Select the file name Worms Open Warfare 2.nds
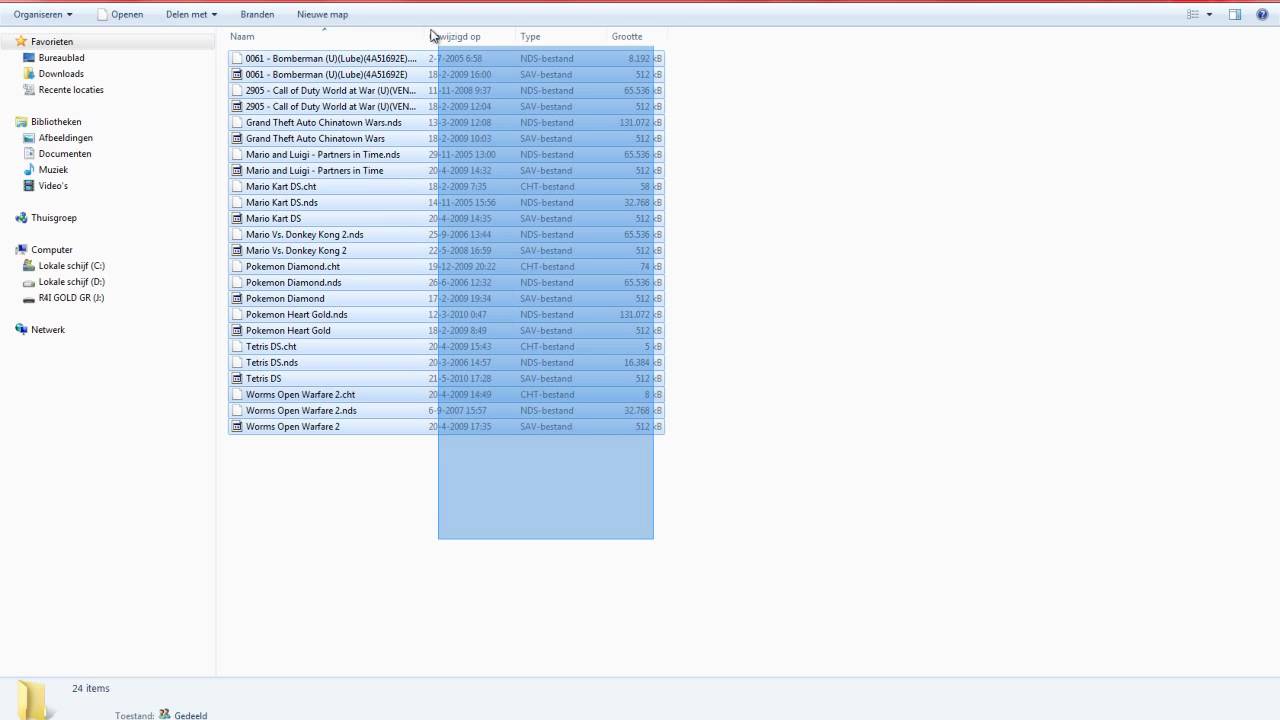The image size is (1280, 720). 301,410
